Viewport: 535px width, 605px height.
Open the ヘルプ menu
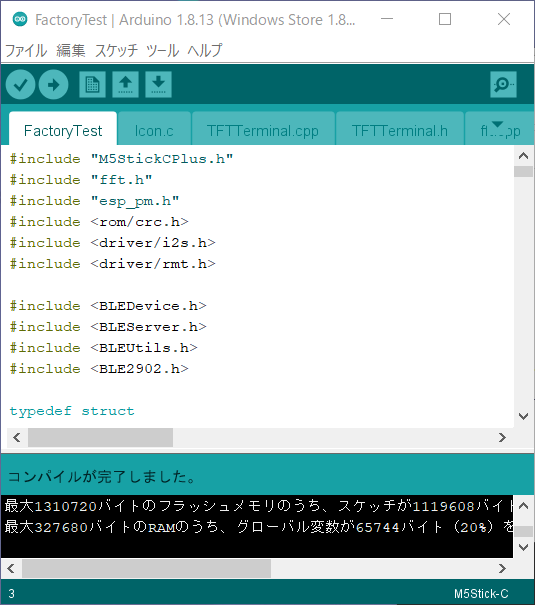pyautogui.click(x=205, y=51)
